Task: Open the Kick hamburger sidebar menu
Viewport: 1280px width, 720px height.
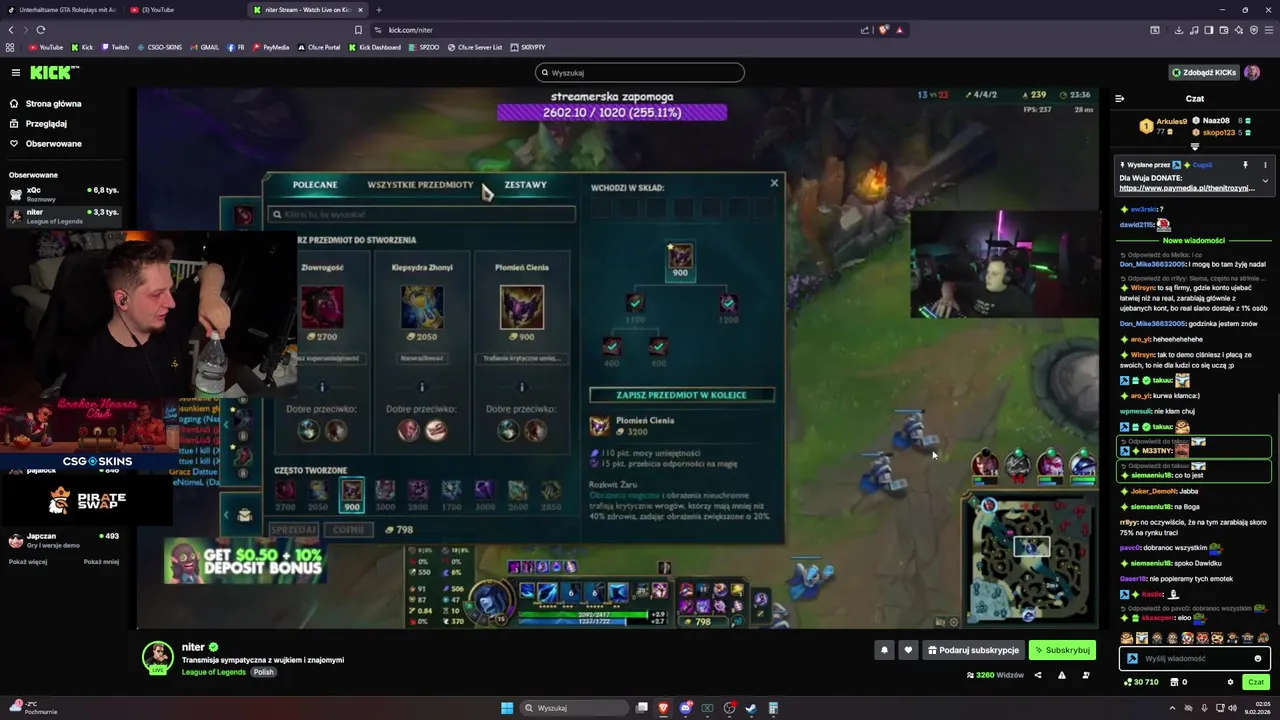Action: pos(15,72)
